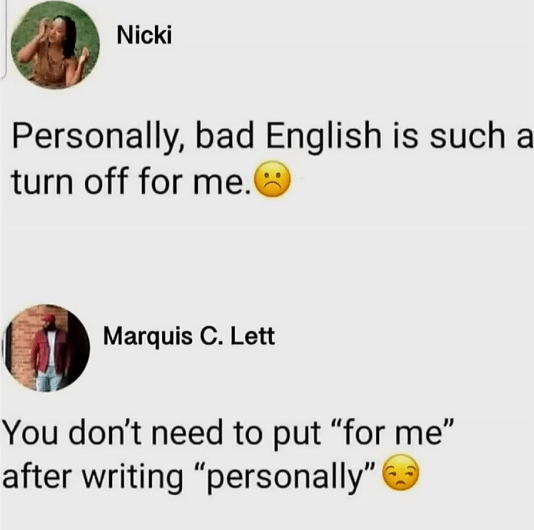Click the word "bad" in Nicki's post

coord(224,136)
